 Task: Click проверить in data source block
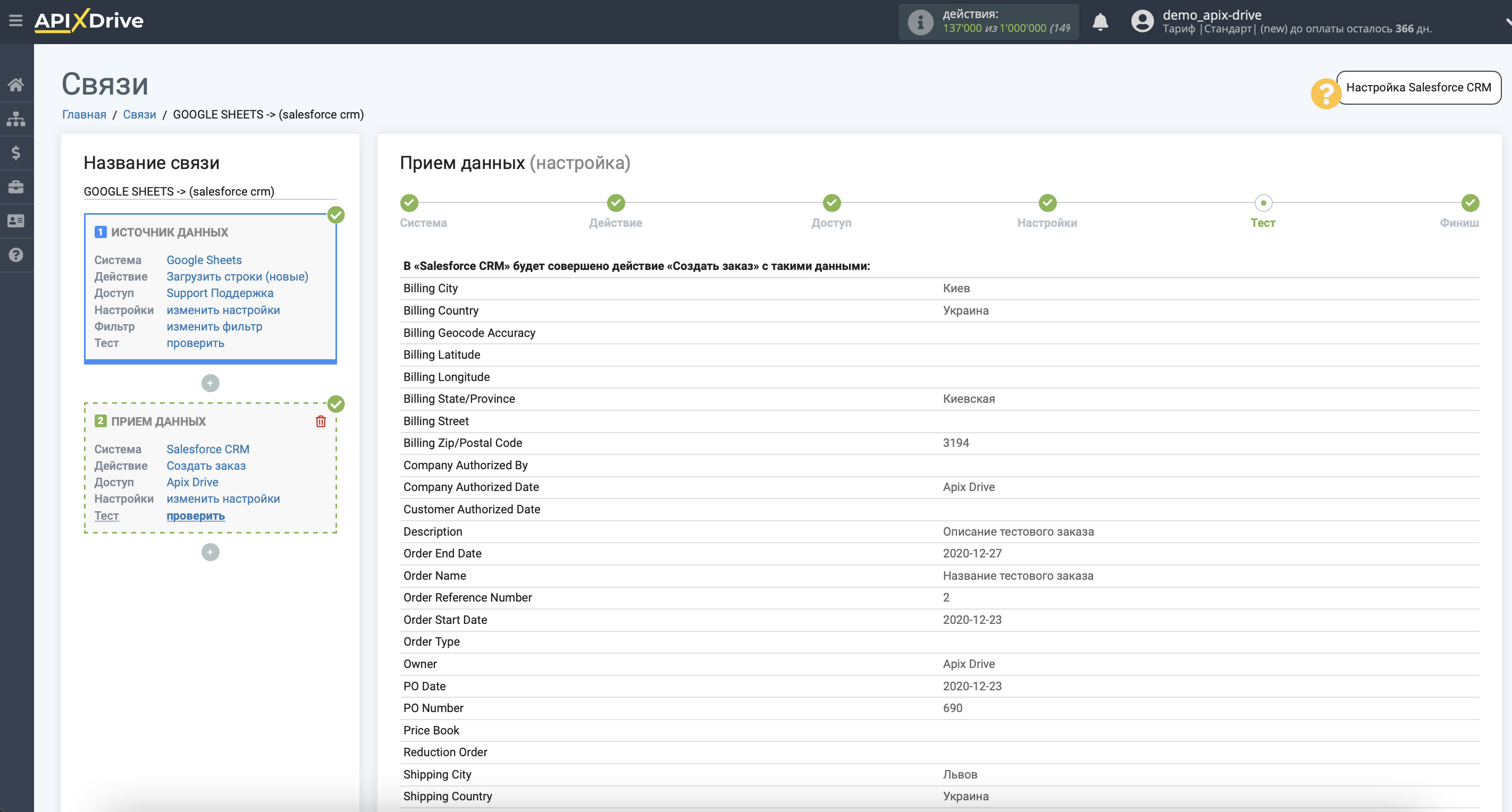click(196, 343)
